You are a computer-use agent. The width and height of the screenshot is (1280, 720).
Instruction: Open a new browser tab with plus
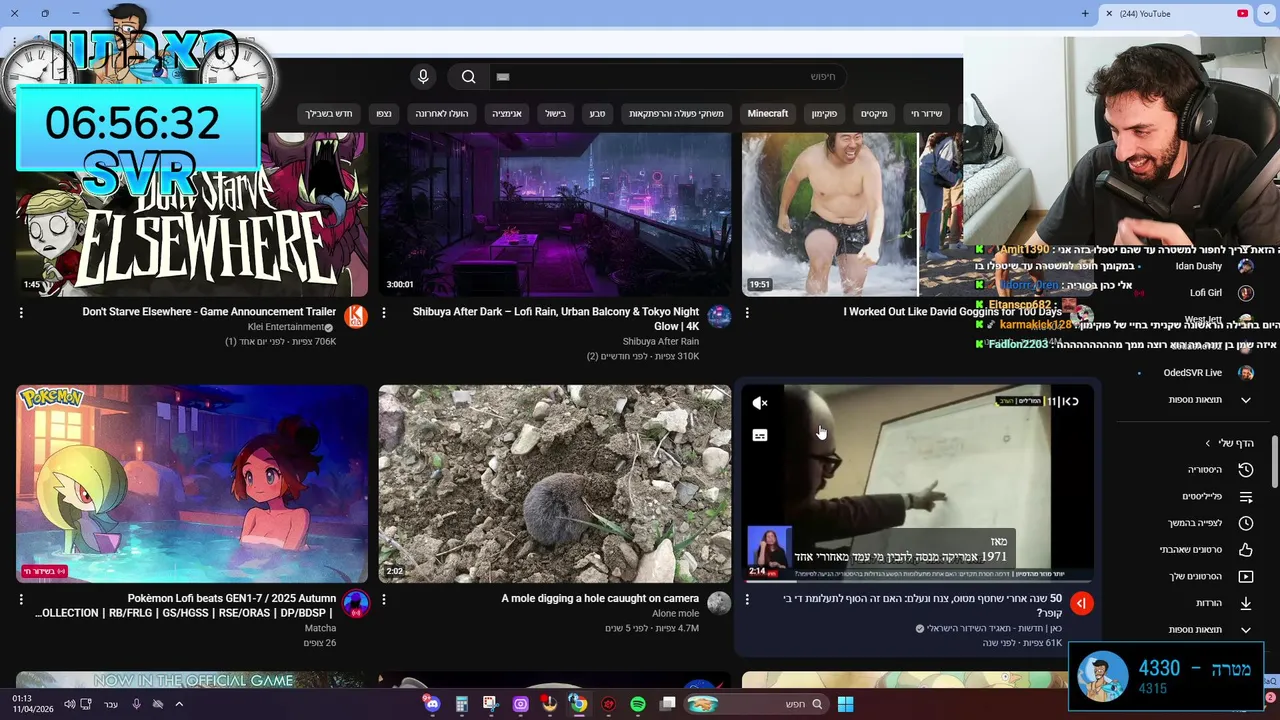coord(1085,14)
